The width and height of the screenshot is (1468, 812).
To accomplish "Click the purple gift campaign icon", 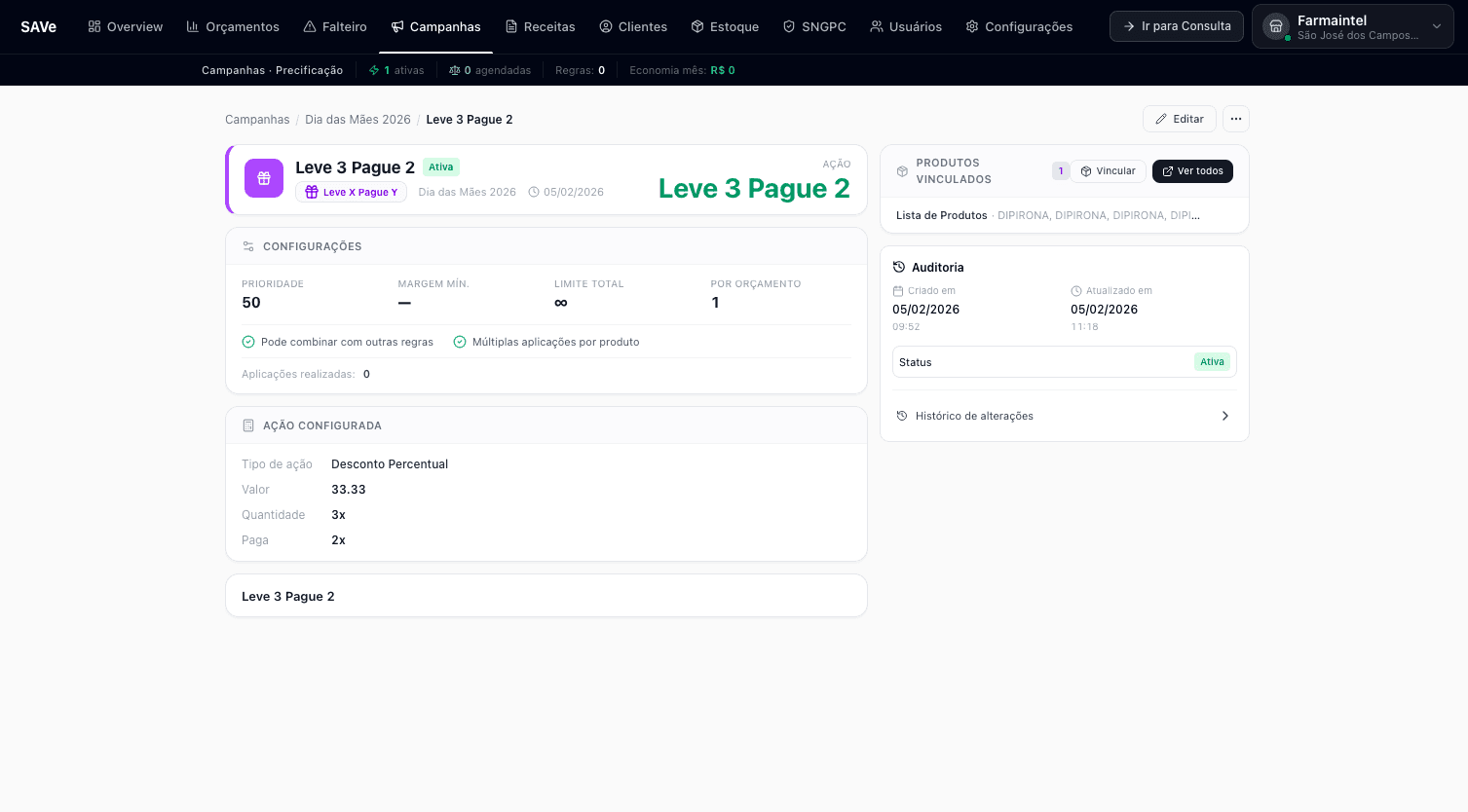I will tap(264, 178).
